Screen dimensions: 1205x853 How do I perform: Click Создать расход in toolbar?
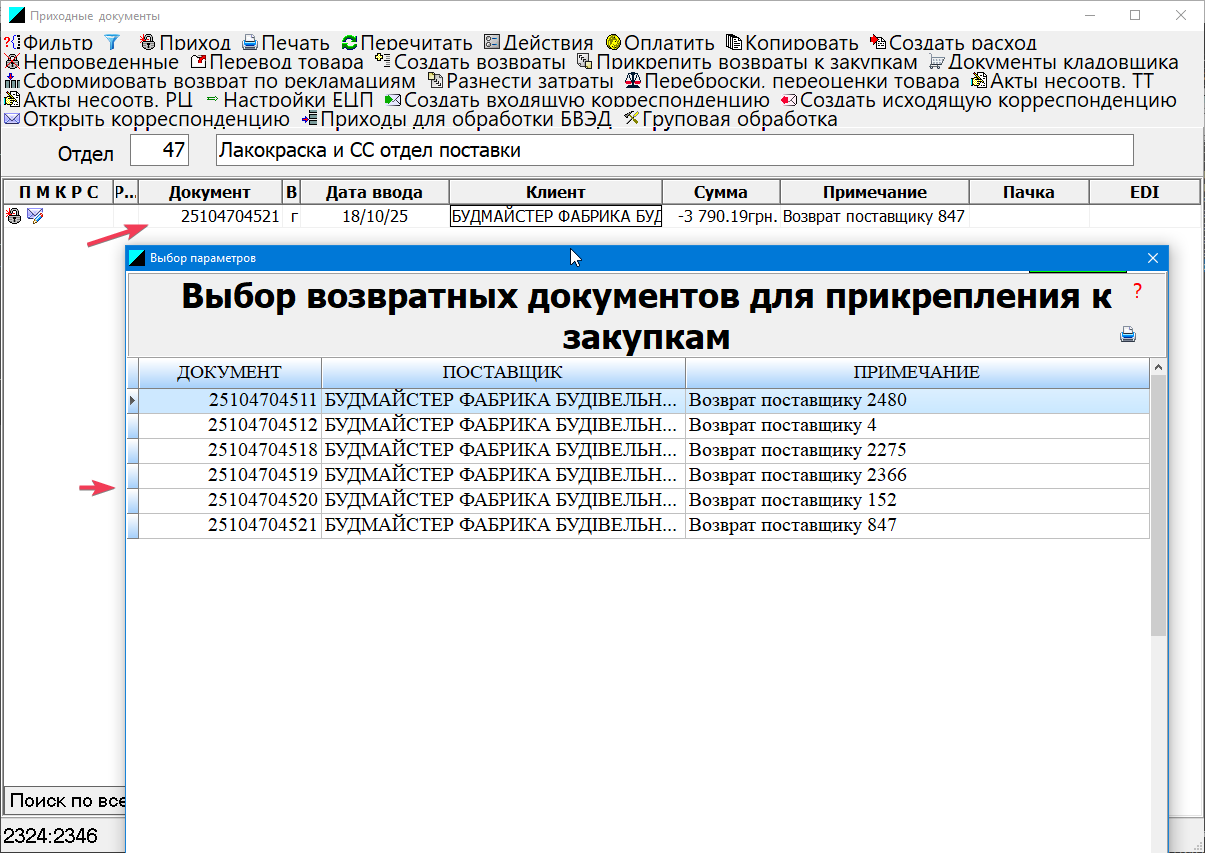click(x=953, y=43)
